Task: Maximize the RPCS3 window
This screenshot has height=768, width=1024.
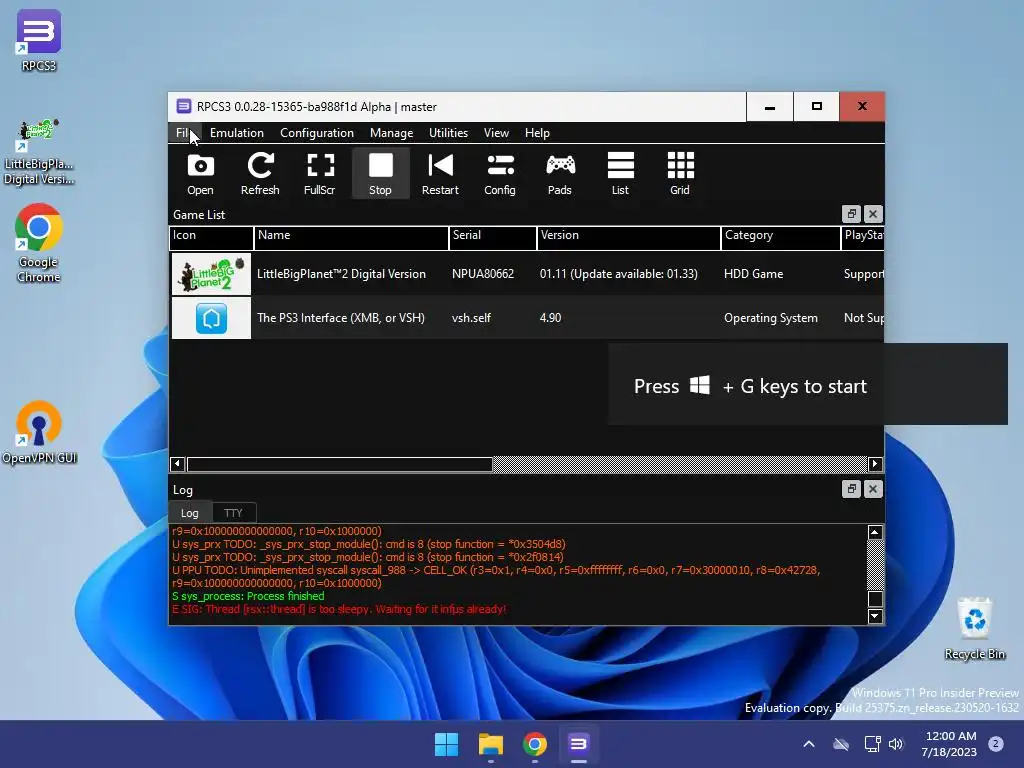Action: (x=816, y=106)
